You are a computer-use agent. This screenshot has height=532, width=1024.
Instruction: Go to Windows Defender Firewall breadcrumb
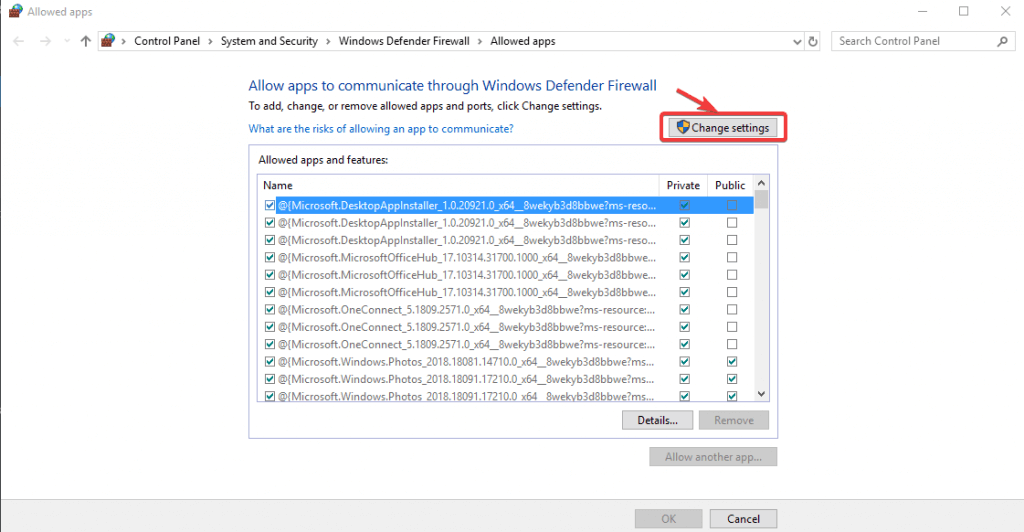click(x=404, y=41)
